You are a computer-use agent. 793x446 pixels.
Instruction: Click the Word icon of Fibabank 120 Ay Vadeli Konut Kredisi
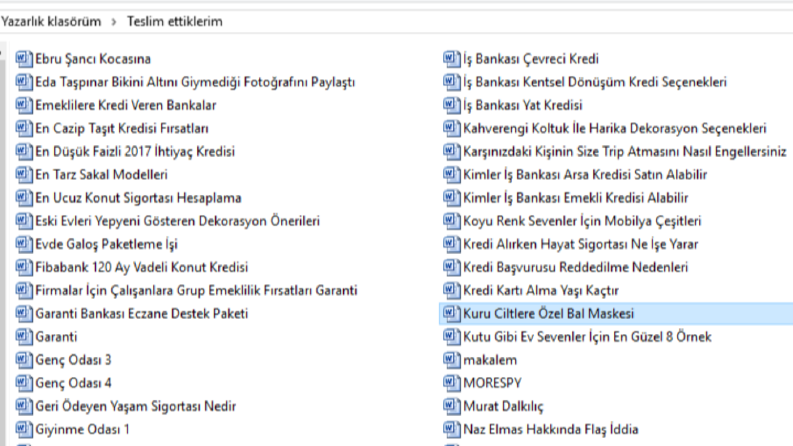pos(24,267)
